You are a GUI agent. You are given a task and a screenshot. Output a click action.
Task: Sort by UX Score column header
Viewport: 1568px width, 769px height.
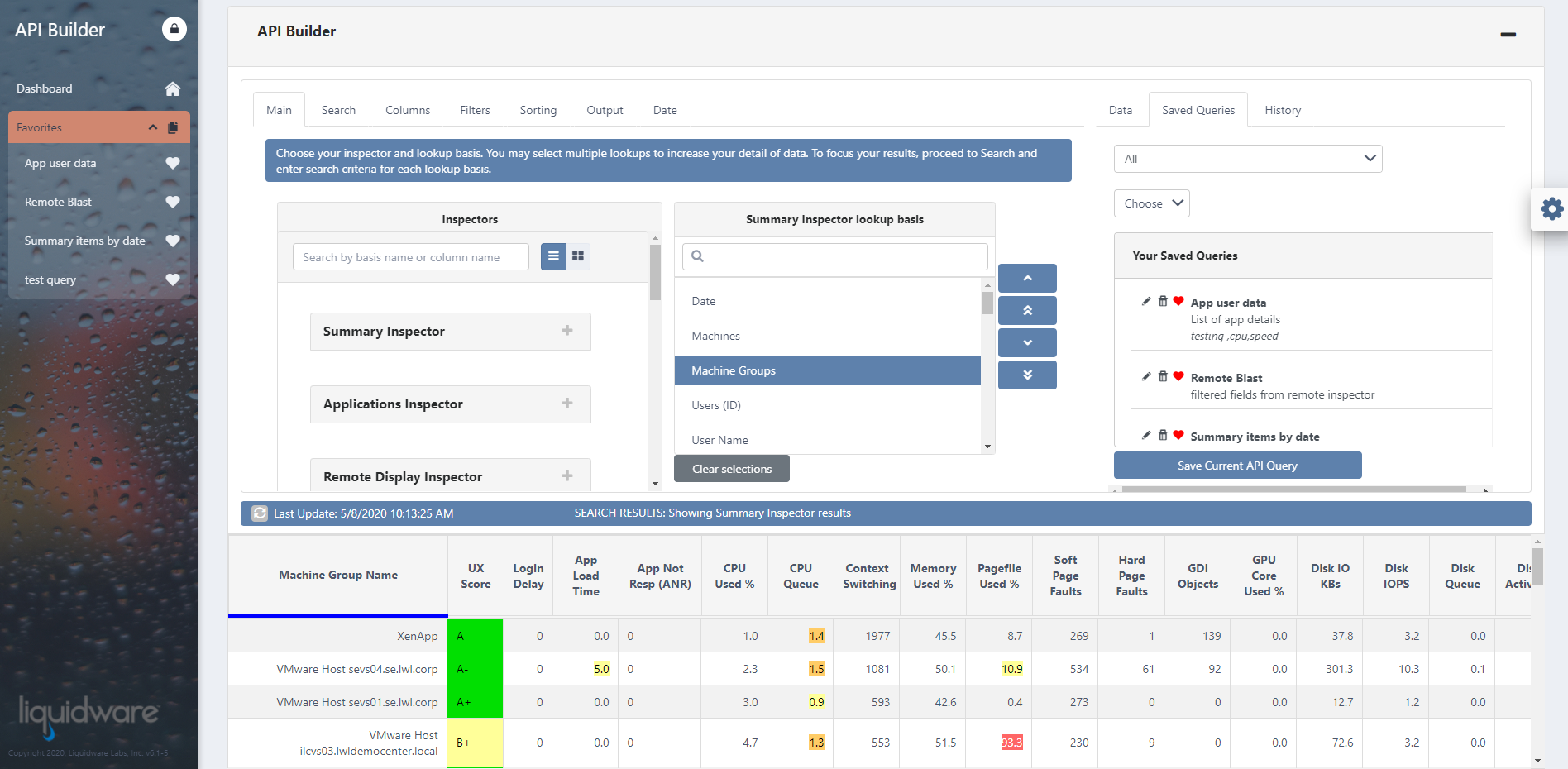[x=476, y=576]
